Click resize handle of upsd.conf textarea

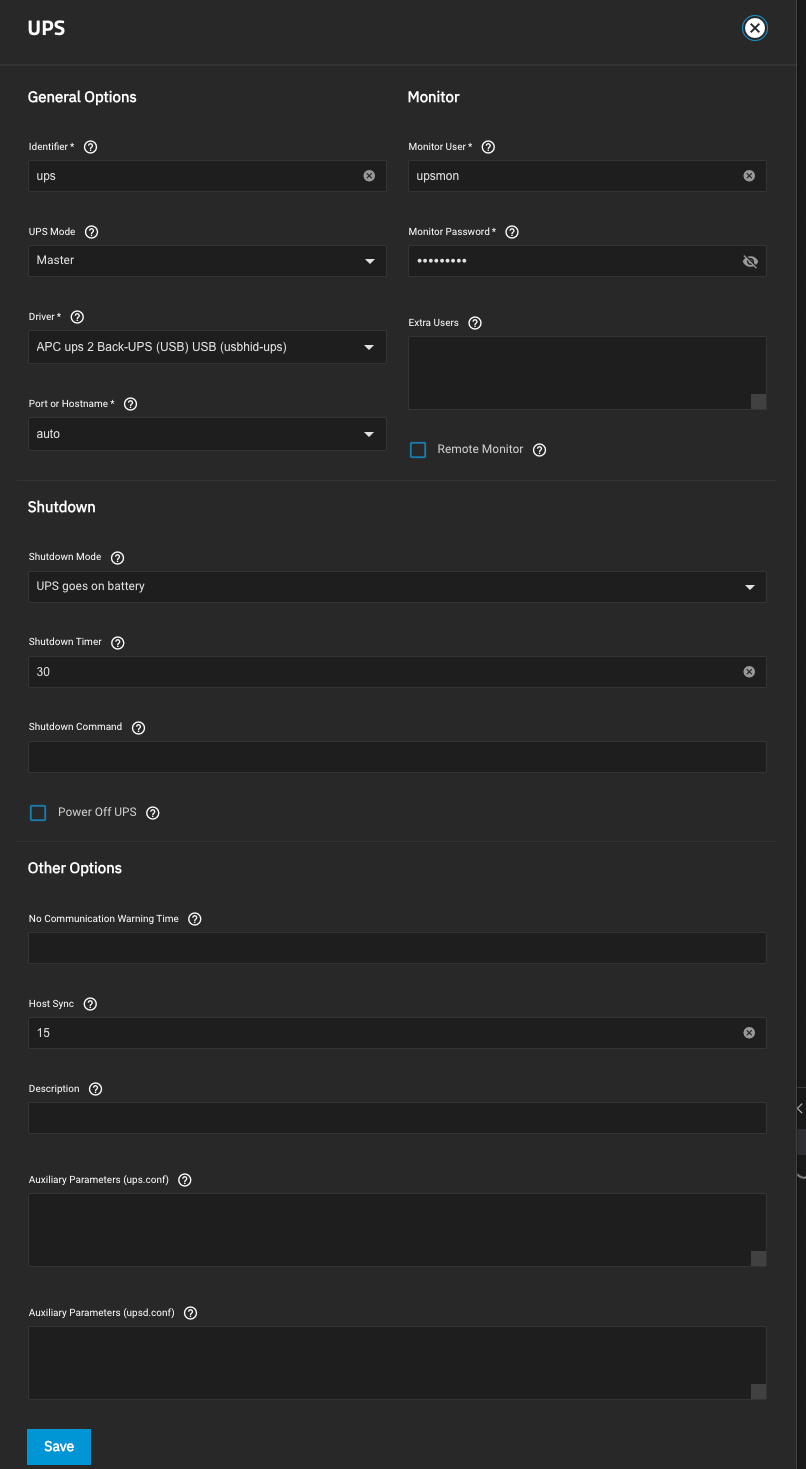(x=759, y=1392)
